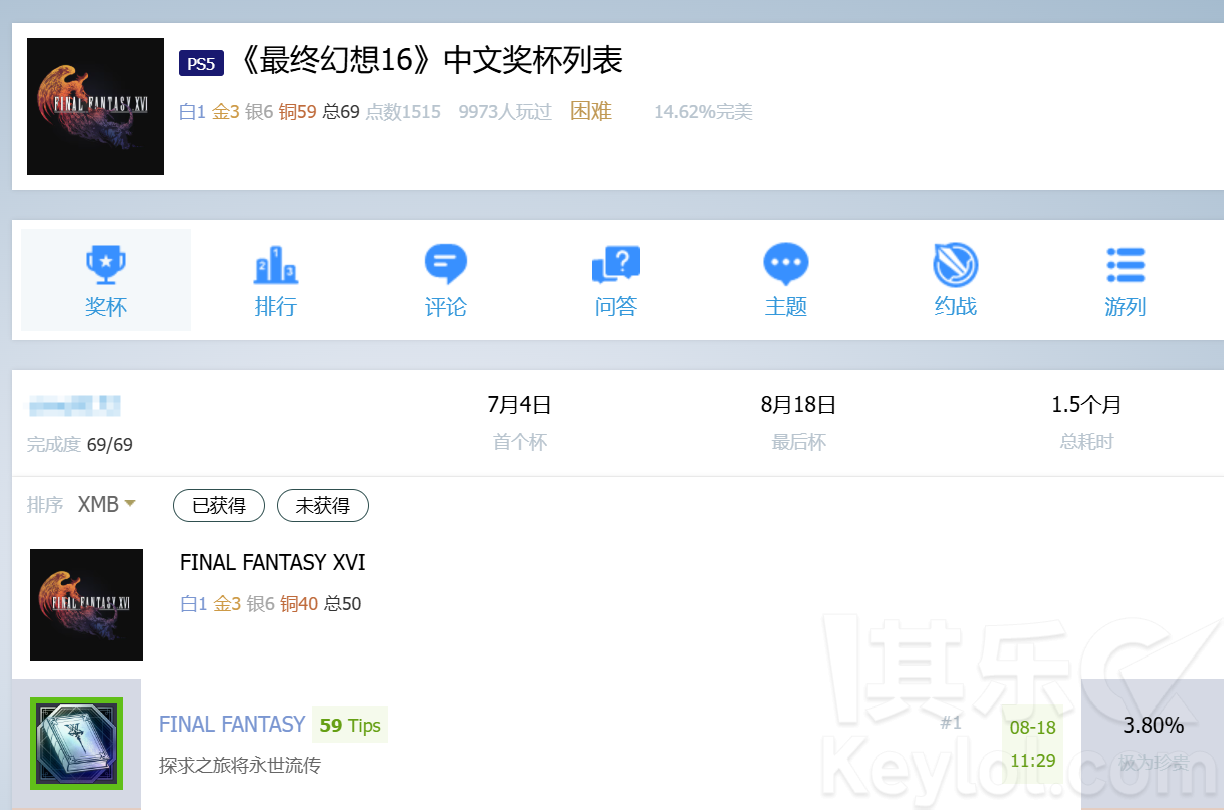Click the blurred username above 完成度
The image size is (1224, 810).
(75, 406)
